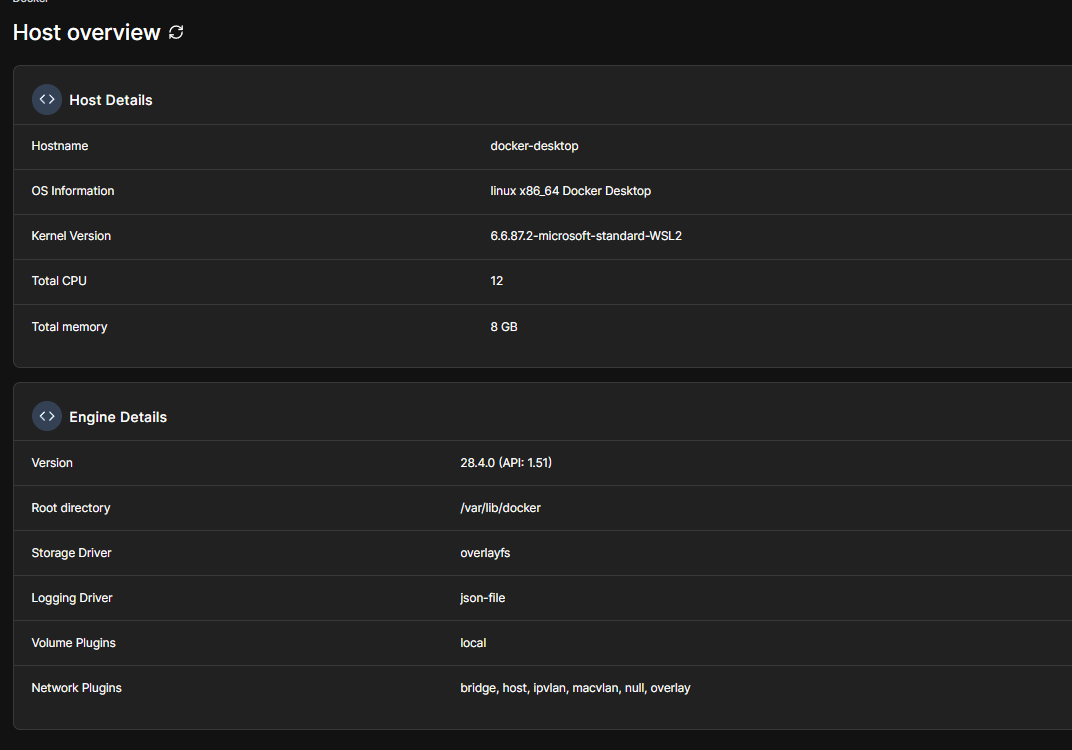Click the Volume Plugins row label
The height and width of the screenshot is (750, 1072).
click(x=73, y=643)
